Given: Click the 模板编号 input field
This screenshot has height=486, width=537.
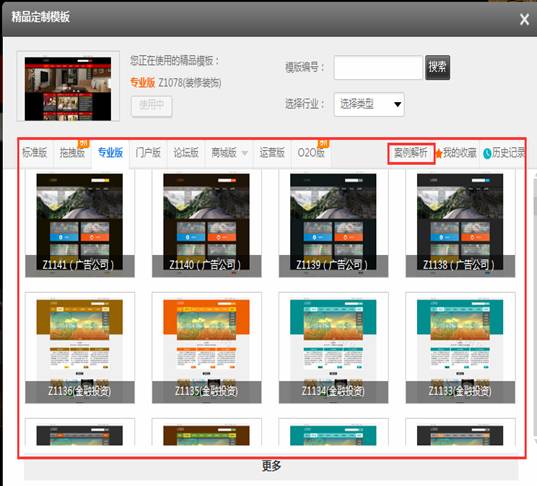Looking at the screenshot, I should (378, 67).
